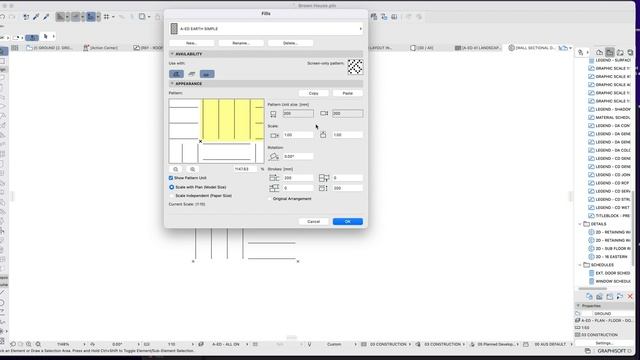This screenshot has width=640, height=360.
Task: Collapse the APPEARANCE section
Action: coord(172,83)
